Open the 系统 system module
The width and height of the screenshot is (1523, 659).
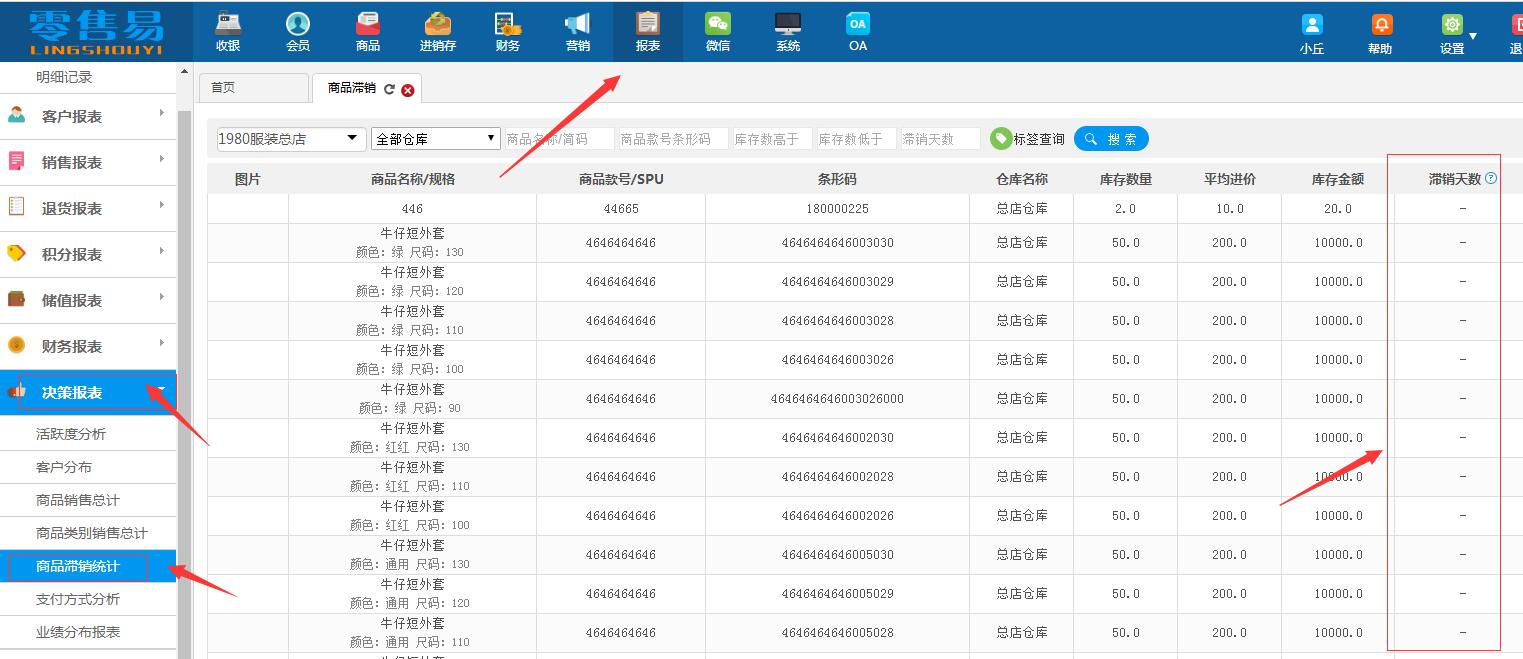point(787,30)
